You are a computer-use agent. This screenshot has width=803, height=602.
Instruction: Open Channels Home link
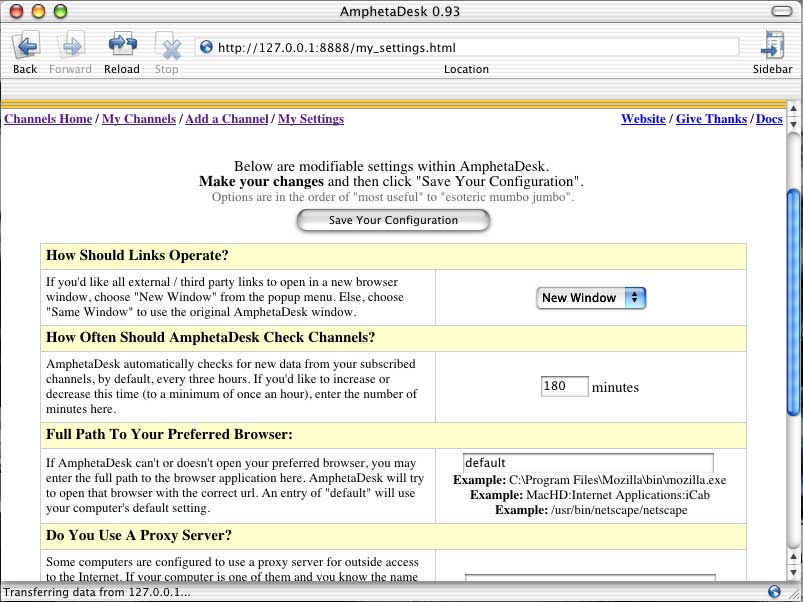point(48,119)
